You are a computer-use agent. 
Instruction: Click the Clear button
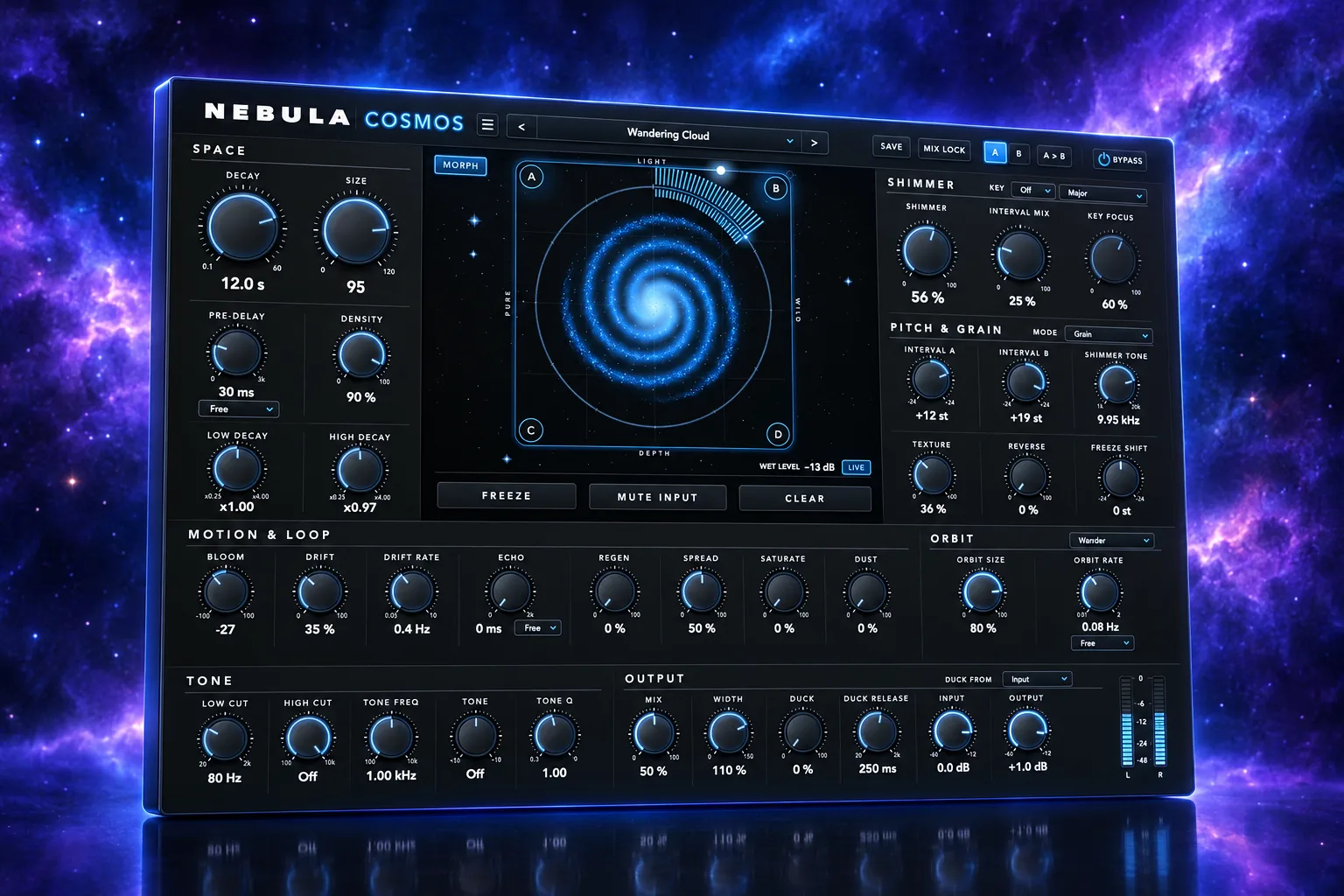click(805, 499)
